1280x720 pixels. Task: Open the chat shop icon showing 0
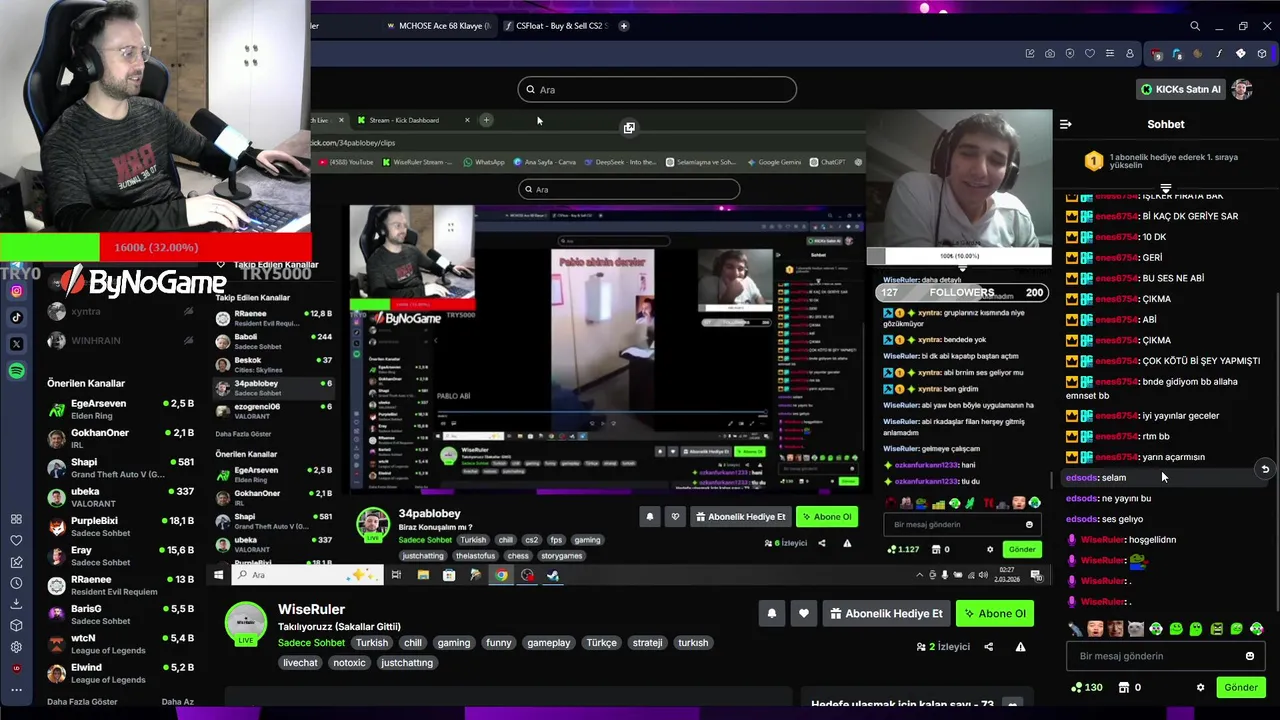click(x=1129, y=687)
